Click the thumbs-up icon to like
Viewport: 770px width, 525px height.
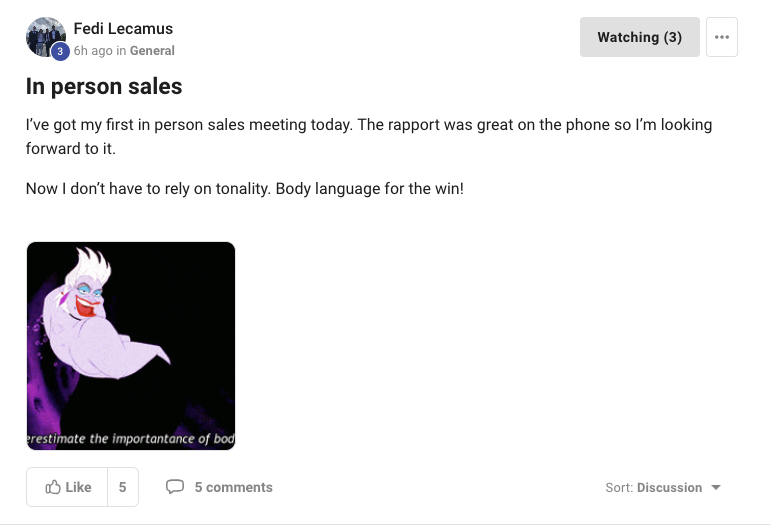[53, 487]
